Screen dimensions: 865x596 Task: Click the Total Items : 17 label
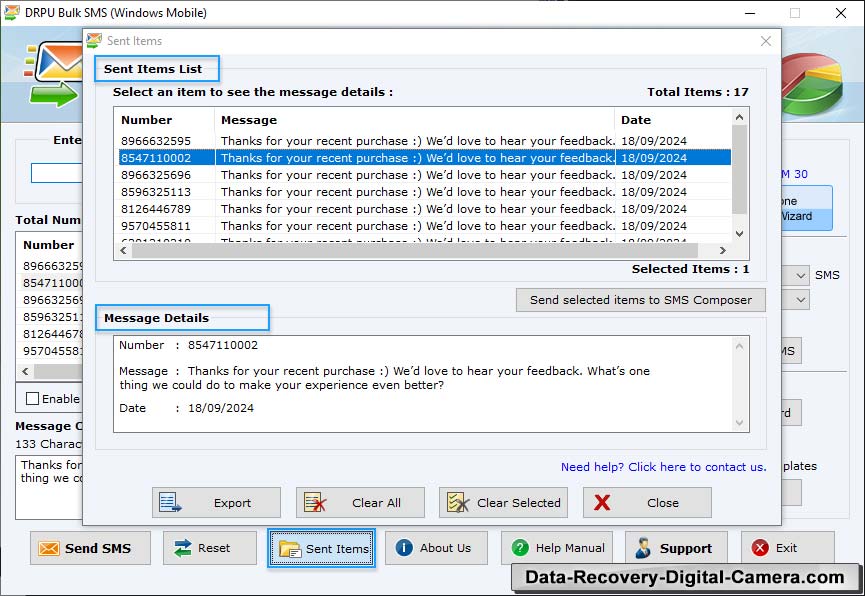[x=698, y=92]
